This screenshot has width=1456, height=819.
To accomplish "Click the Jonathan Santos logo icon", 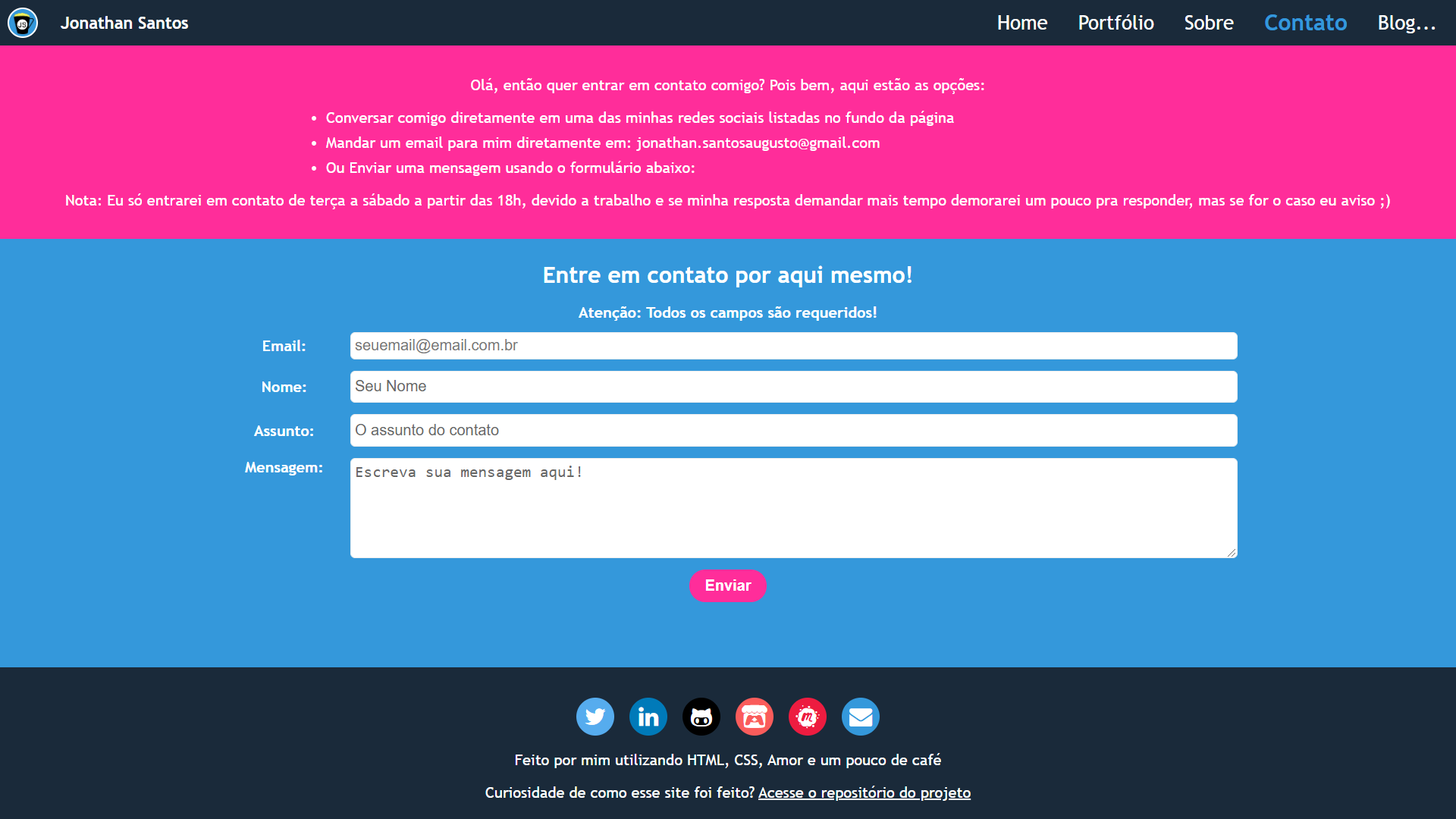I will (22, 22).
